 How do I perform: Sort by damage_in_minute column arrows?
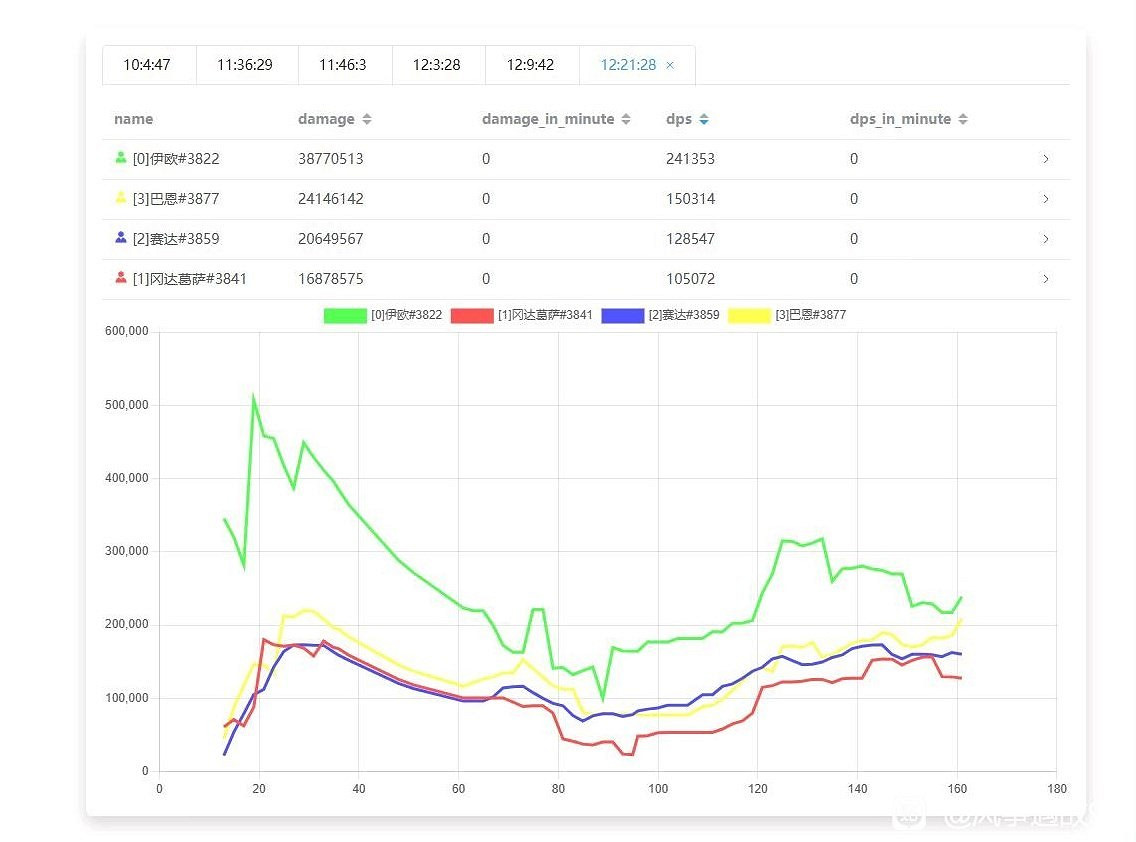[626, 119]
